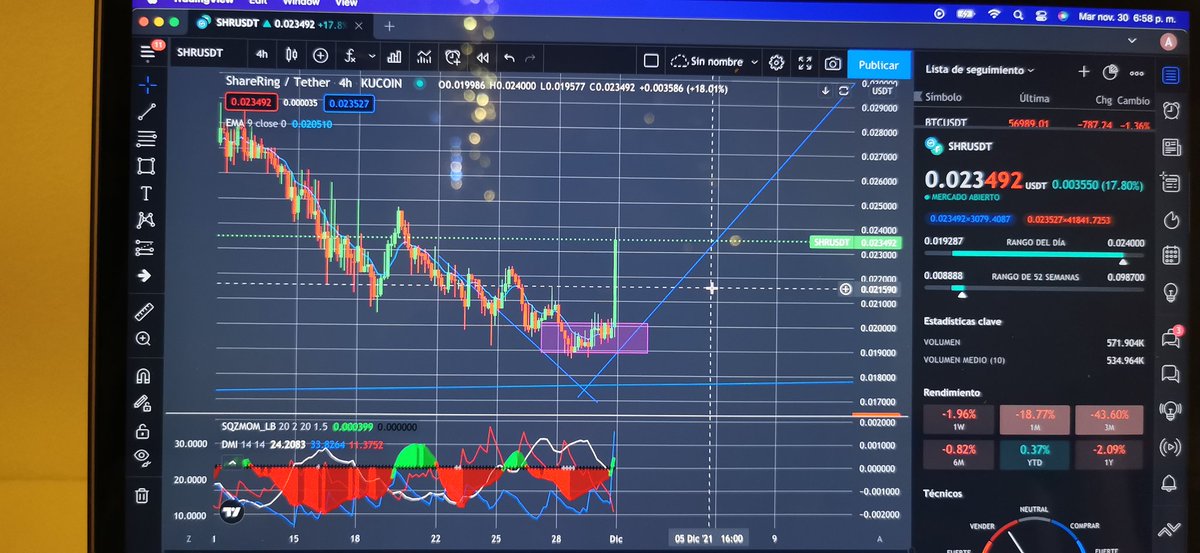The height and width of the screenshot is (553, 1200).
Task: Open the Fibonacci/Gann tools group
Action: tap(147, 139)
